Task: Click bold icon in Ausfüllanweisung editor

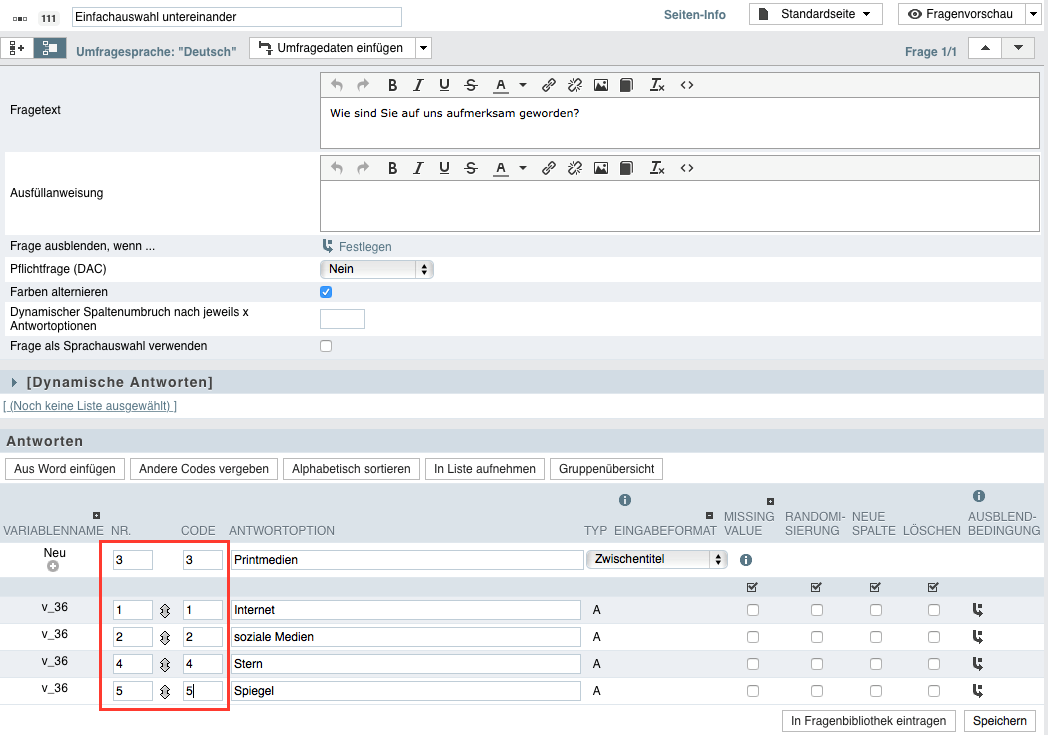Action: 392,168
